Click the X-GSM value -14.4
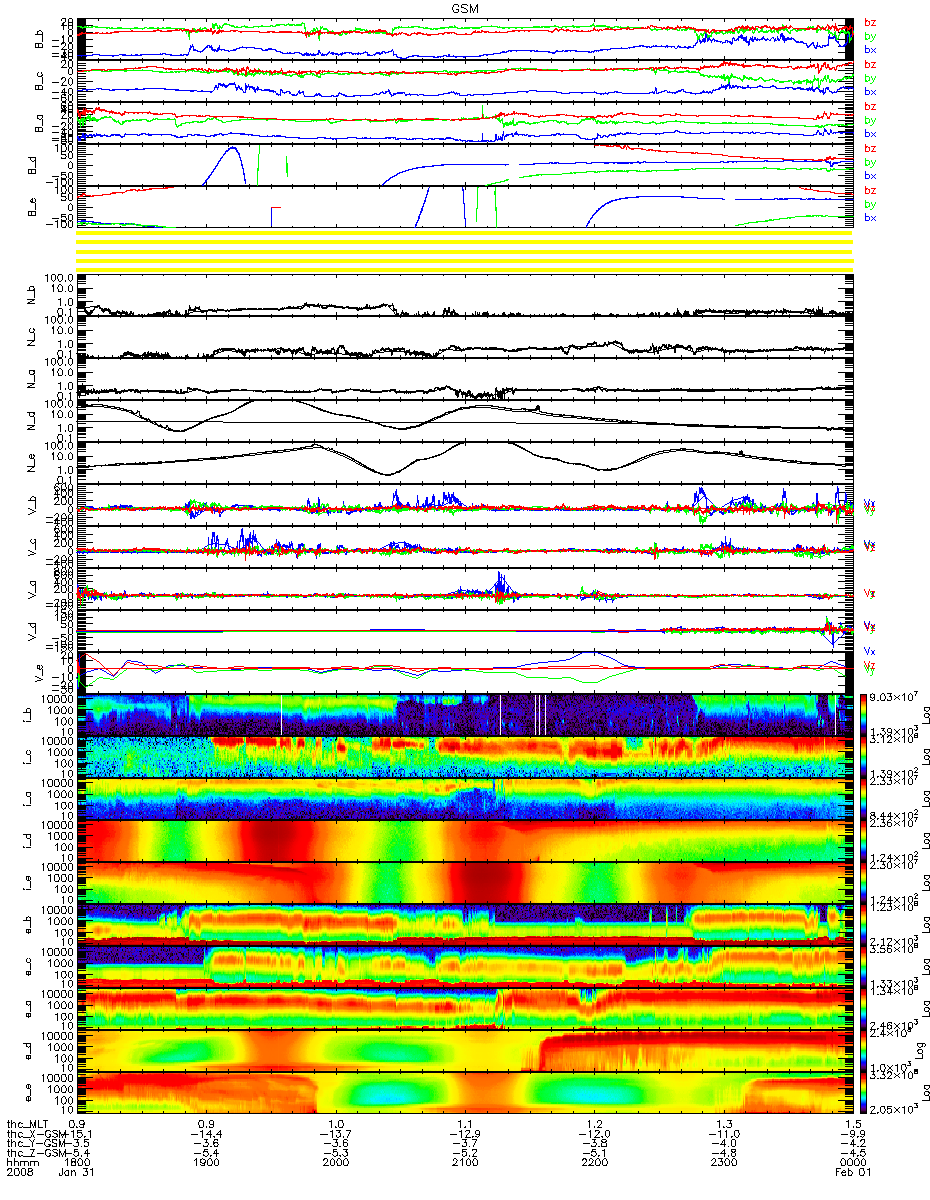 tap(207, 1133)
